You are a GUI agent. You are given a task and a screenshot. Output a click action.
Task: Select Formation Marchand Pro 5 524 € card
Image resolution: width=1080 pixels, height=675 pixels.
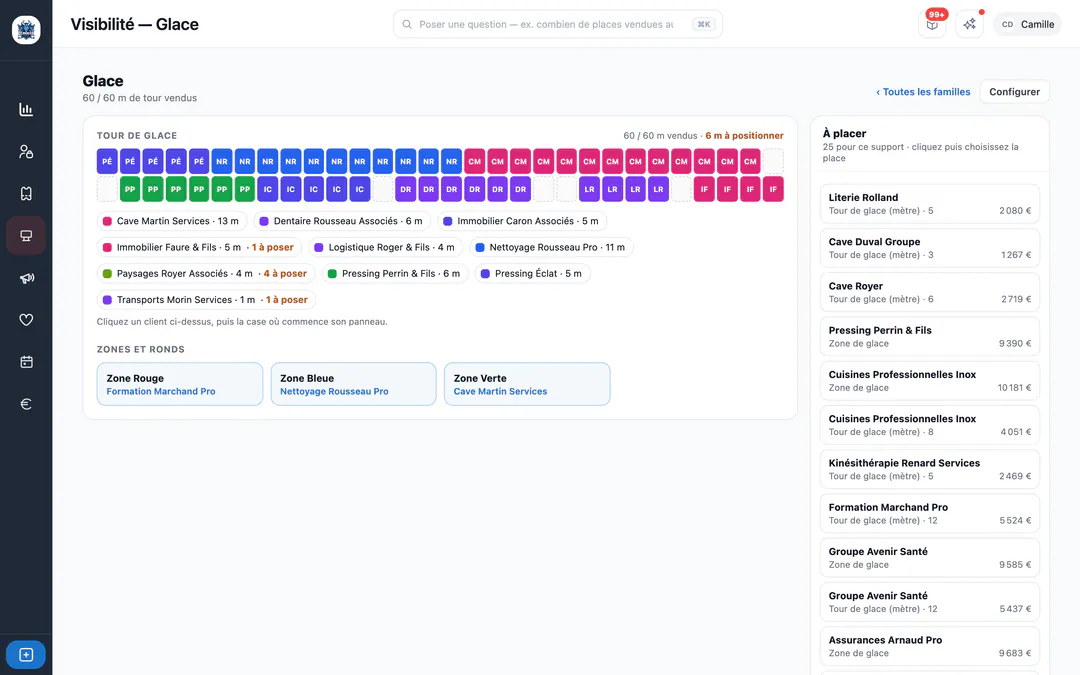click(929, 514)
